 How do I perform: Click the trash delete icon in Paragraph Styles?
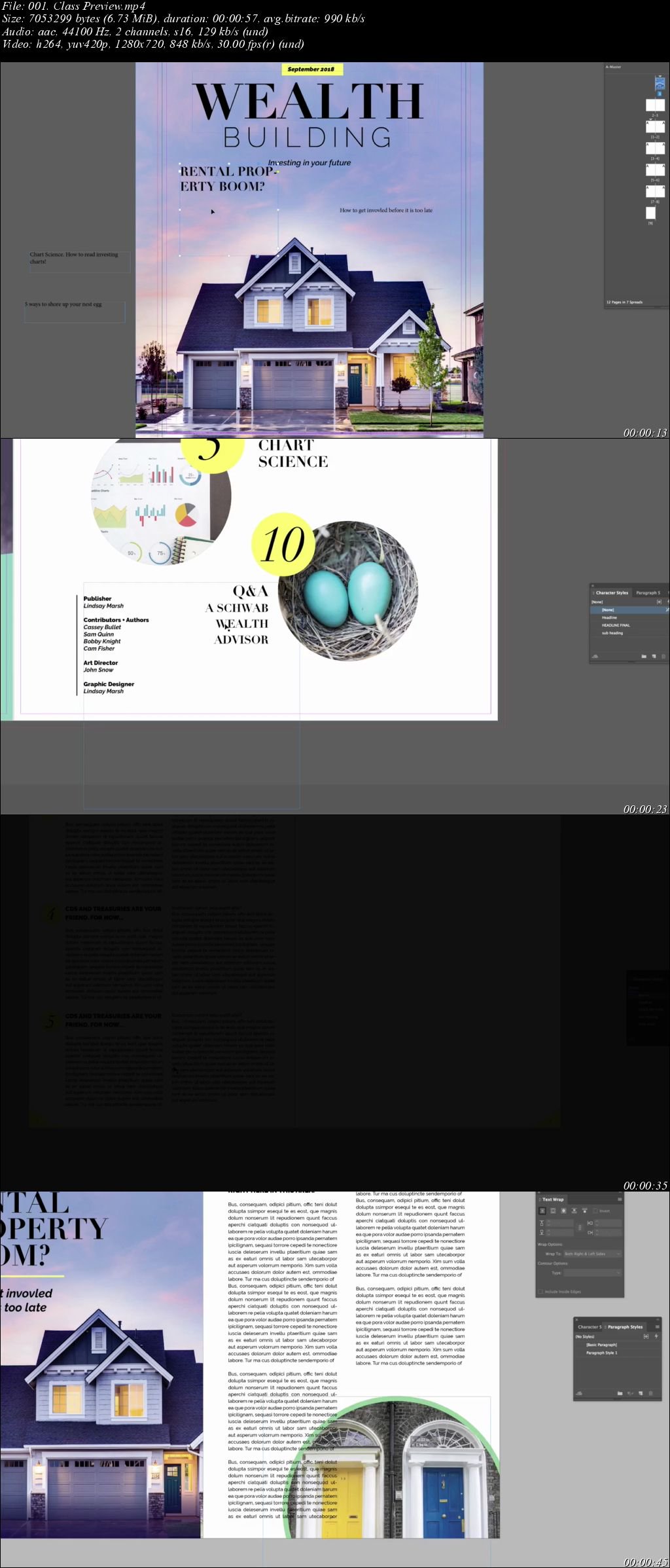[650, 1393]
